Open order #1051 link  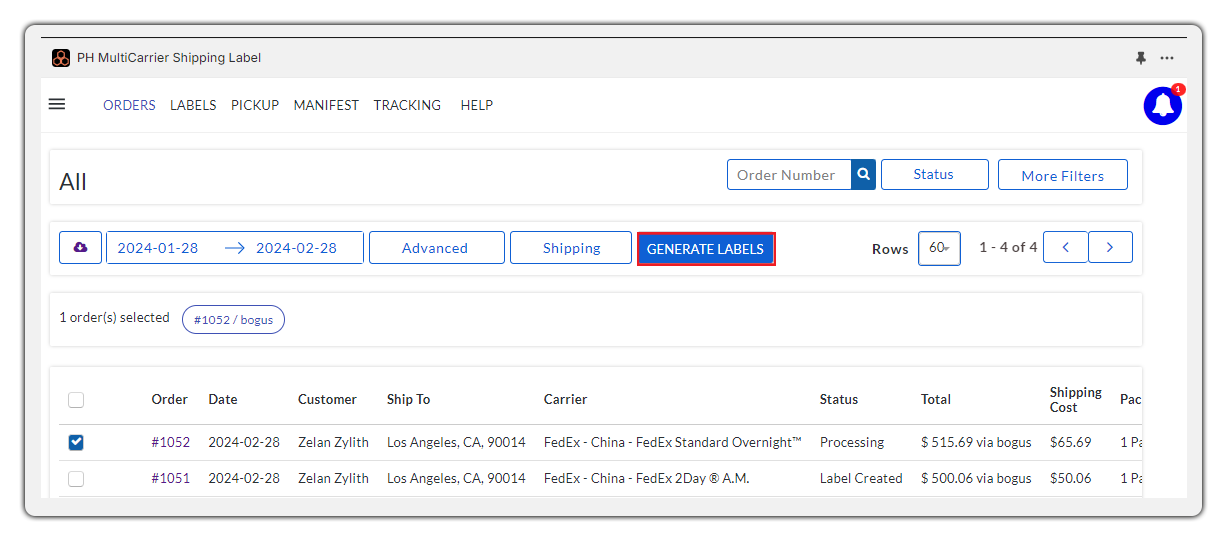click(171, 478)
